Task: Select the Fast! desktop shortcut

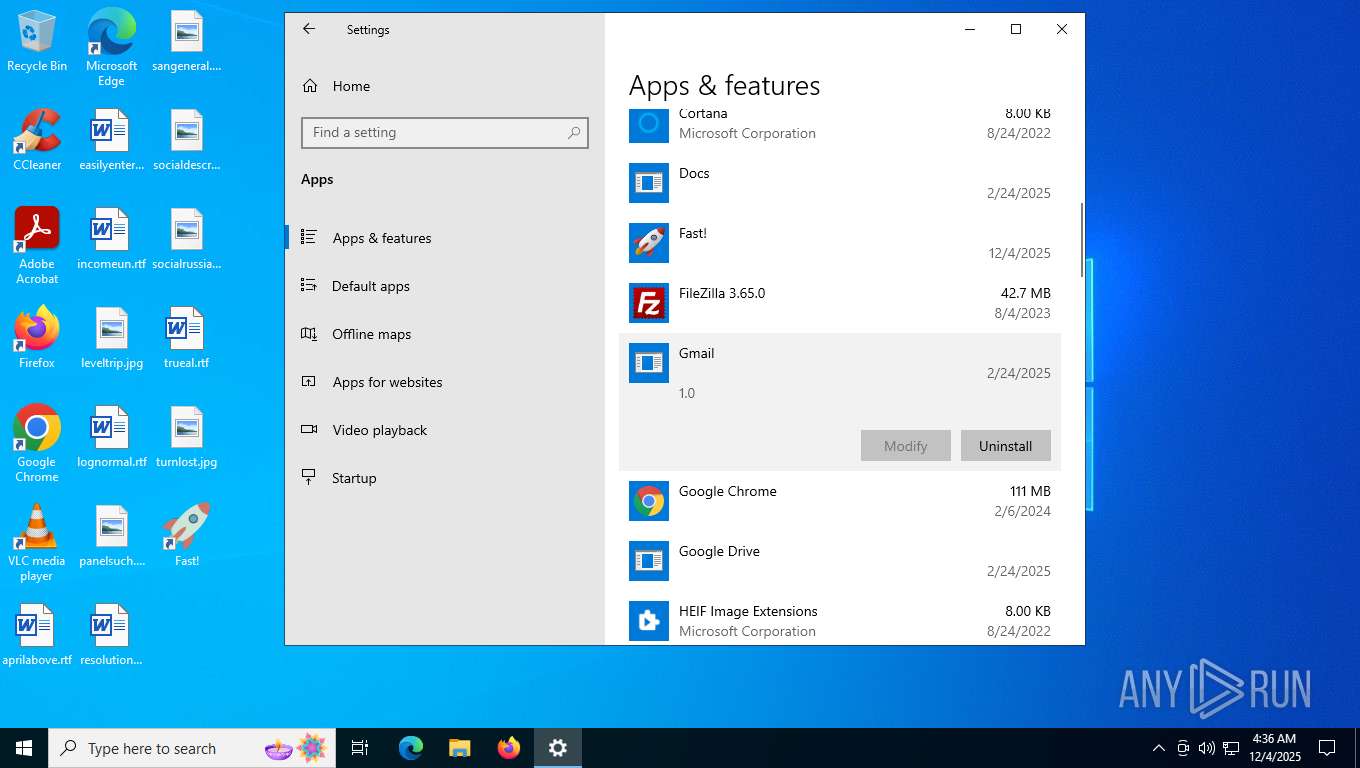Action: [187, 535]
